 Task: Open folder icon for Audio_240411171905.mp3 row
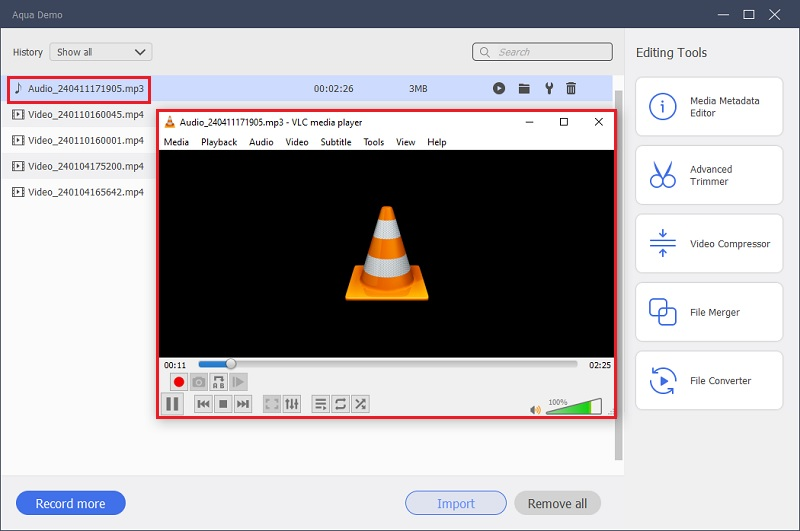point(524,88)
